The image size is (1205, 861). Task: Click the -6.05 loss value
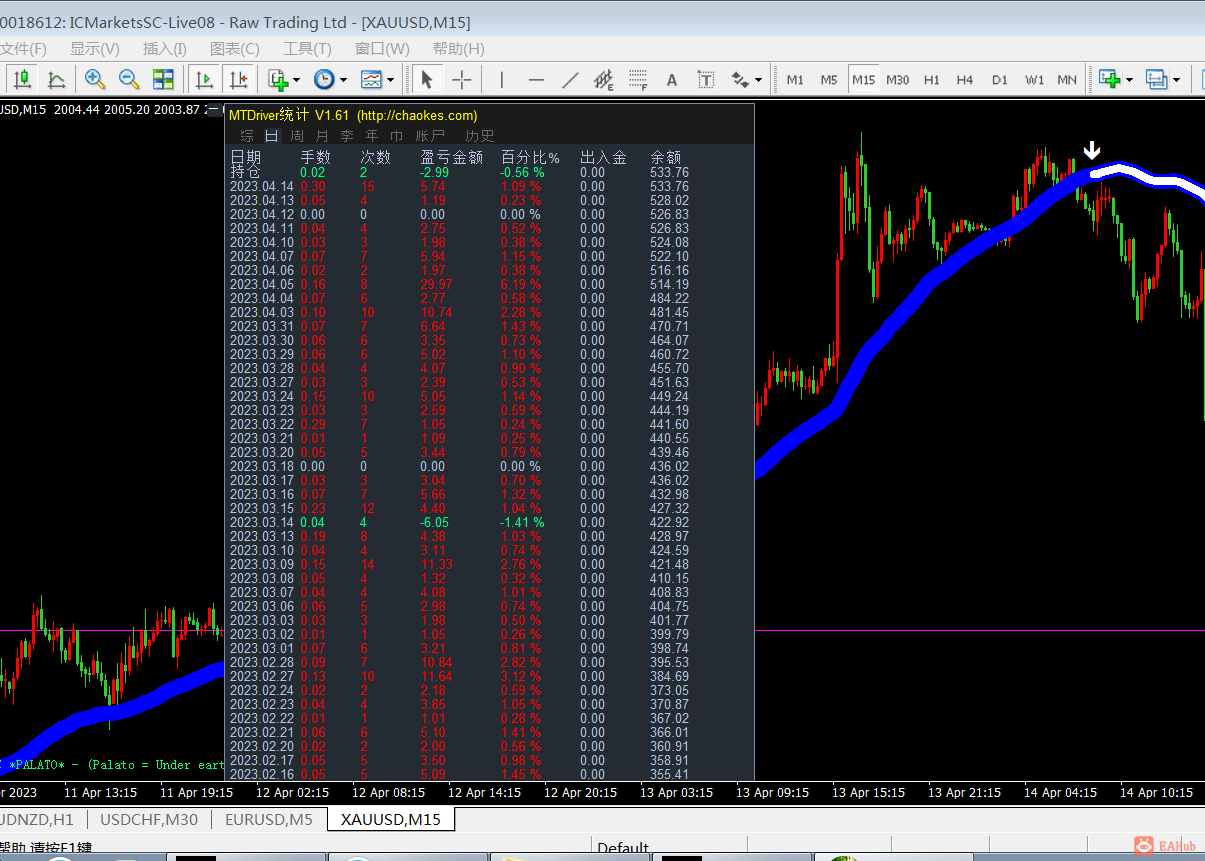coord(435,523)
